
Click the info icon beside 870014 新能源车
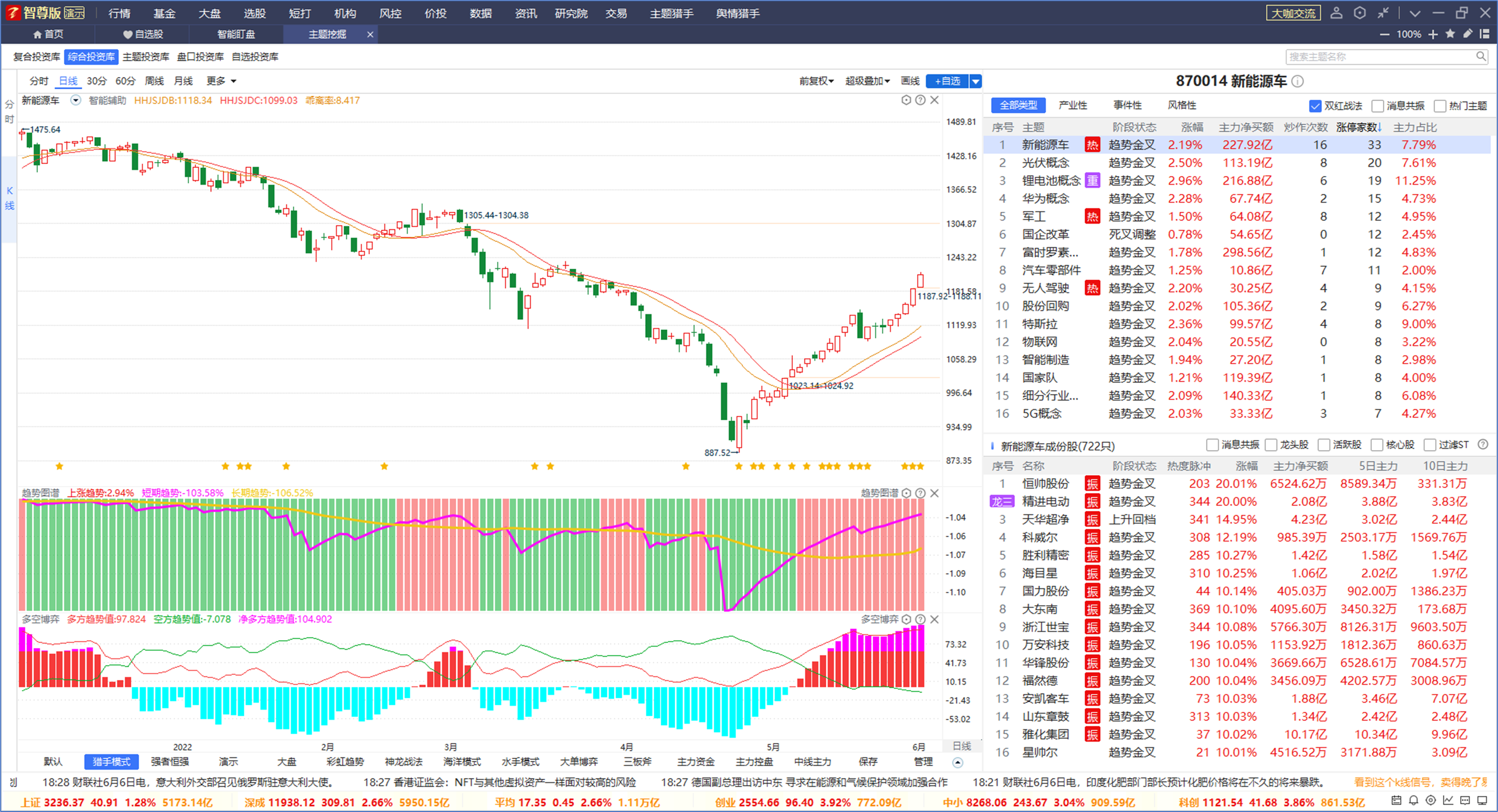(1298, 81)
